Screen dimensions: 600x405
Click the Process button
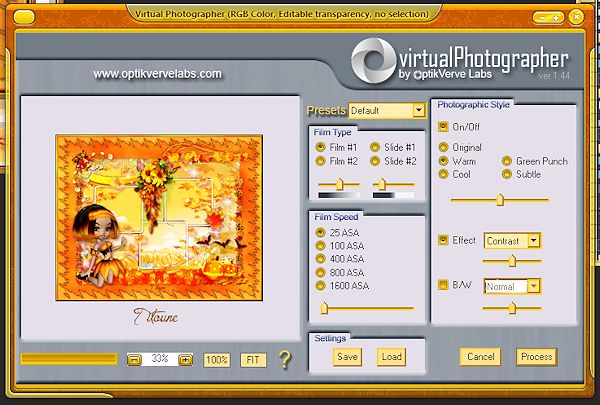pyautogui.click(x=536, y=357)
